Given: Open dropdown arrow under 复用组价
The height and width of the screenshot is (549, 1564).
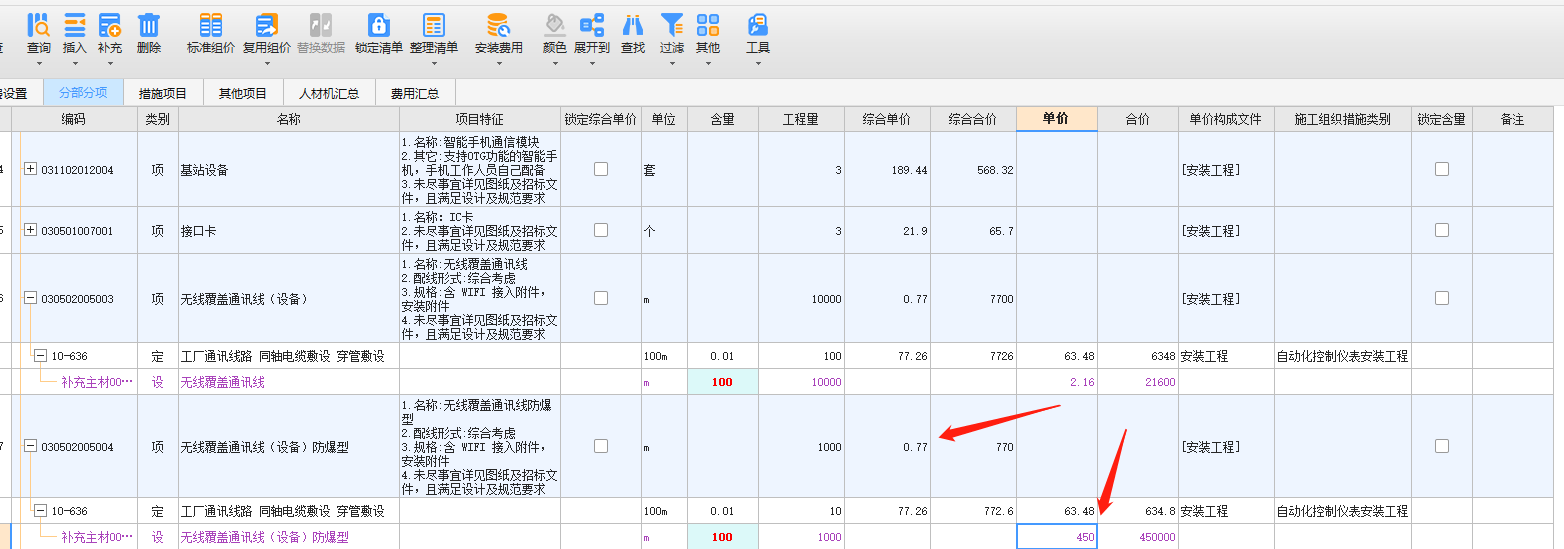Looking at the screenshot, I should pyautogui.click(x=267, y=63).
